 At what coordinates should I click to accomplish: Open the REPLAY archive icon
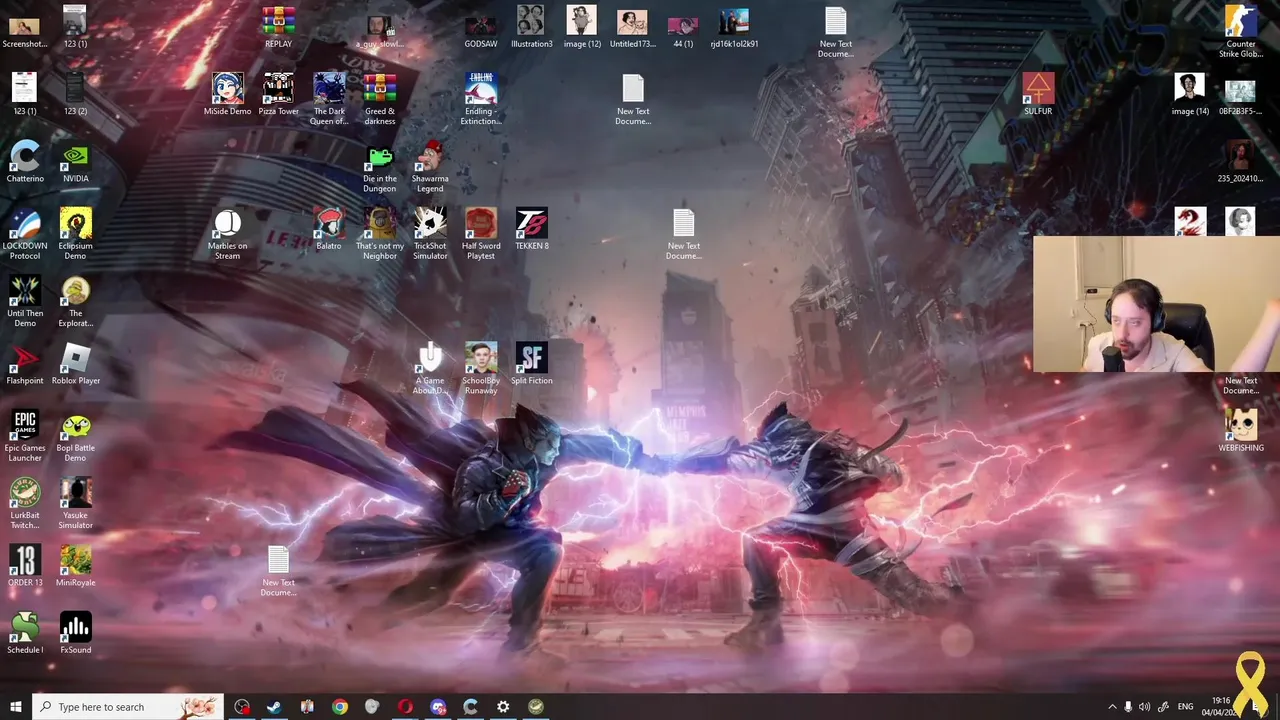pos(278,27)
